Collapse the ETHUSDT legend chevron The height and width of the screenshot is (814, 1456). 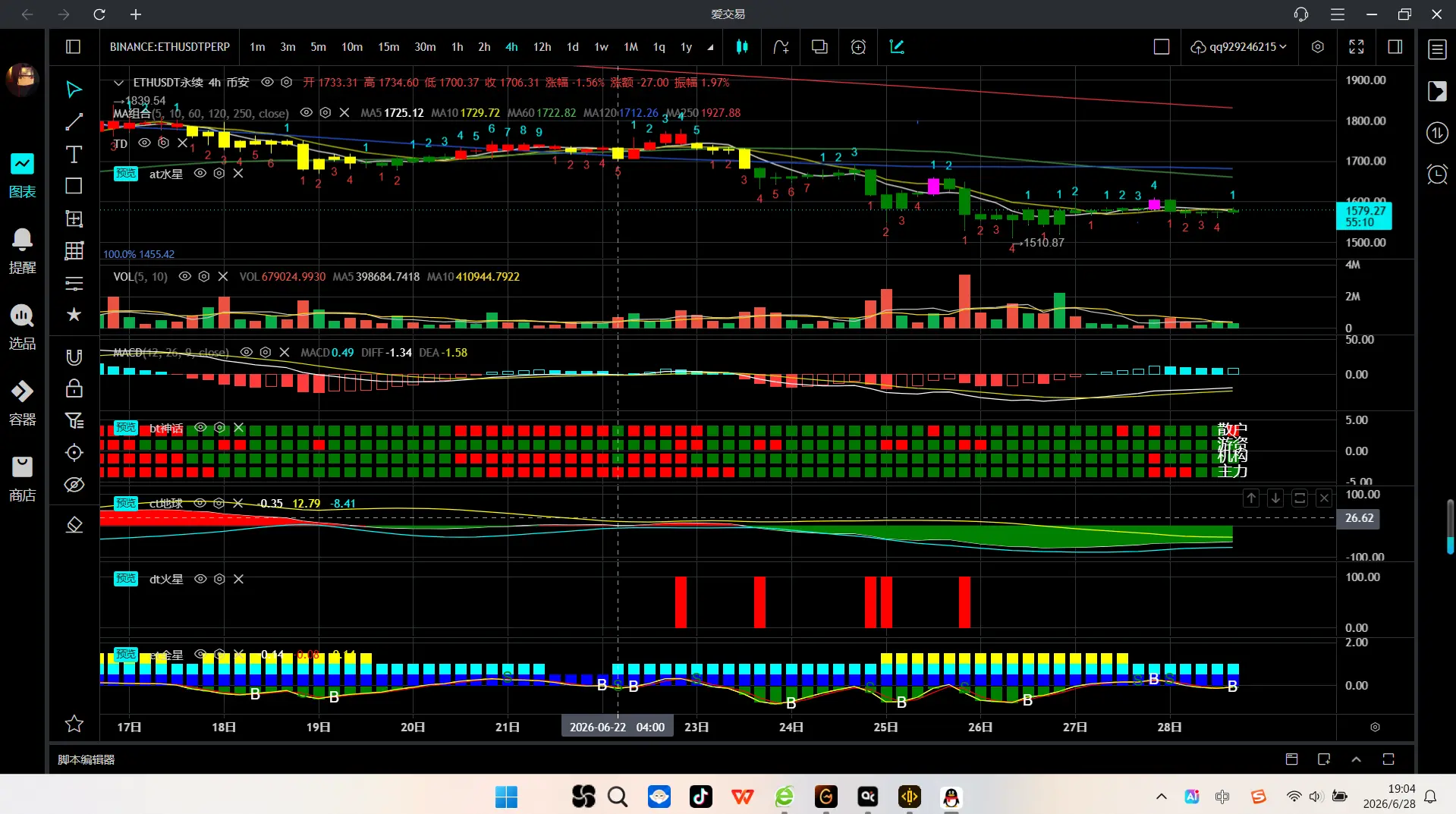118,83
